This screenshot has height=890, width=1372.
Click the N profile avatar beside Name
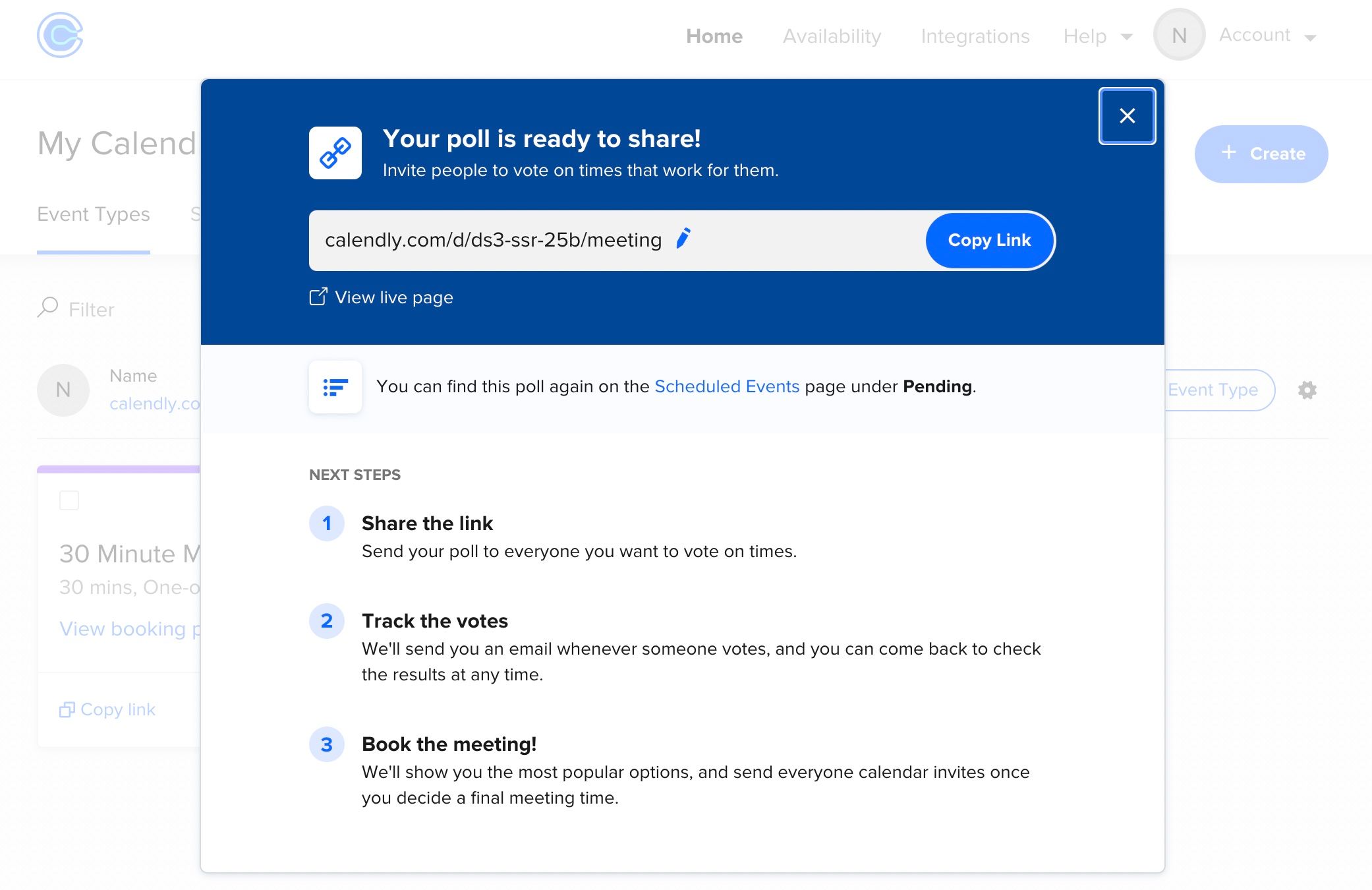pyautogui.click(x=63, y=390)
